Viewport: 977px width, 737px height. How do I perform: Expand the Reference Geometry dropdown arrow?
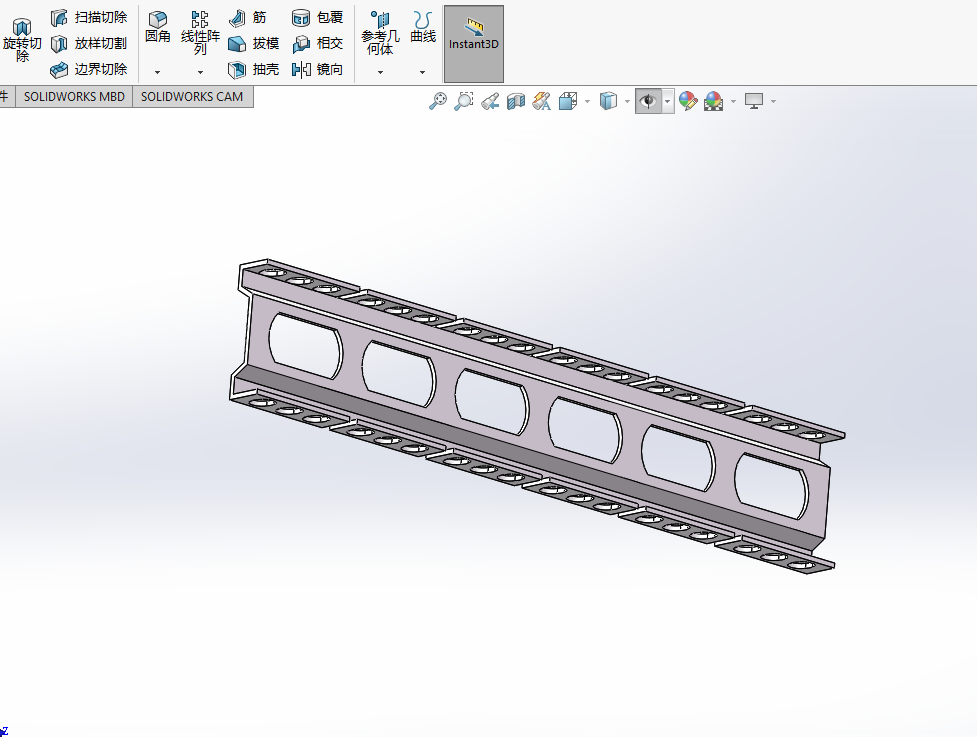click(x=380, y=72)
